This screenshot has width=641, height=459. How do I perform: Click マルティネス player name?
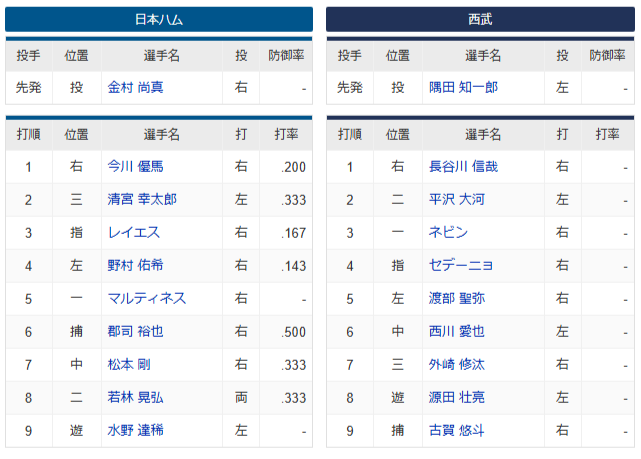click(x=147, y=298)
